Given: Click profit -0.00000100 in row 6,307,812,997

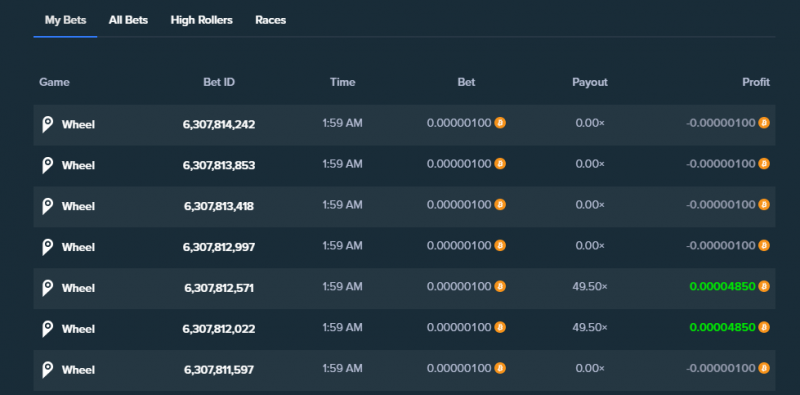Looking at the screenshot, I should click(x=720, y=245).
